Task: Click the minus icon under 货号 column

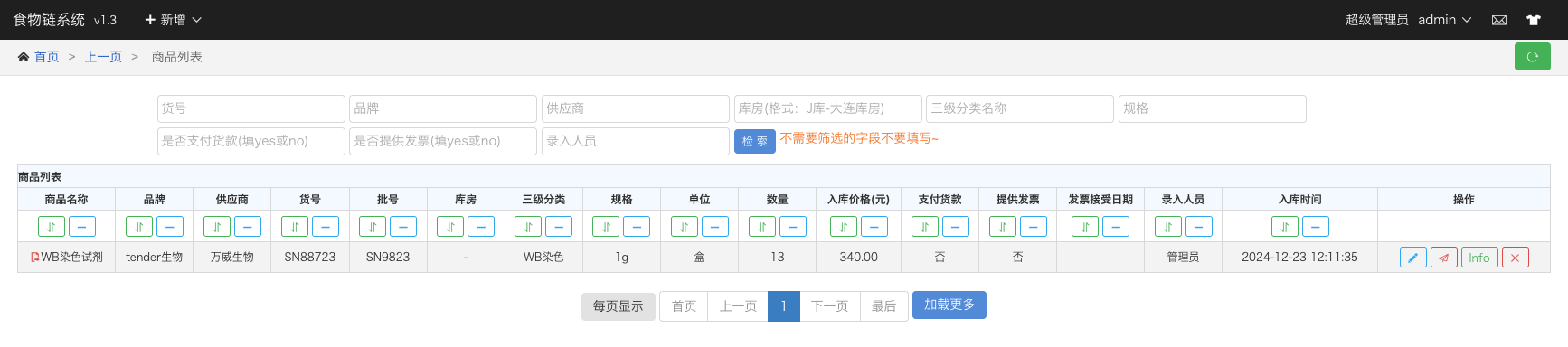Action: (326, 227)
